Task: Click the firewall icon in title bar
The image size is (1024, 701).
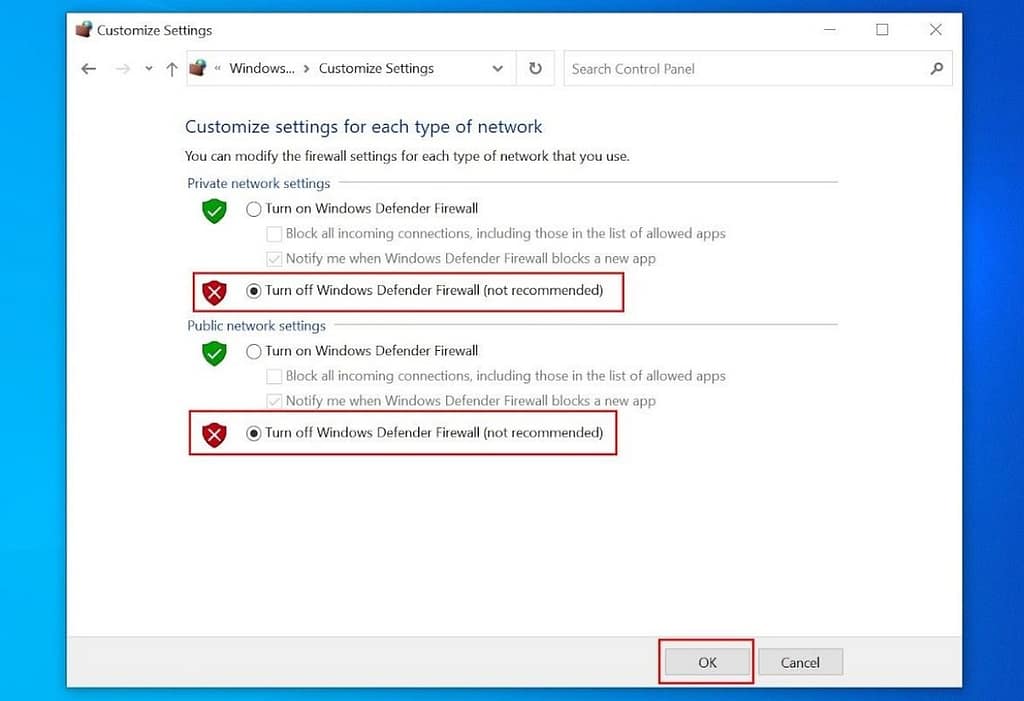Action: point(84,30)
